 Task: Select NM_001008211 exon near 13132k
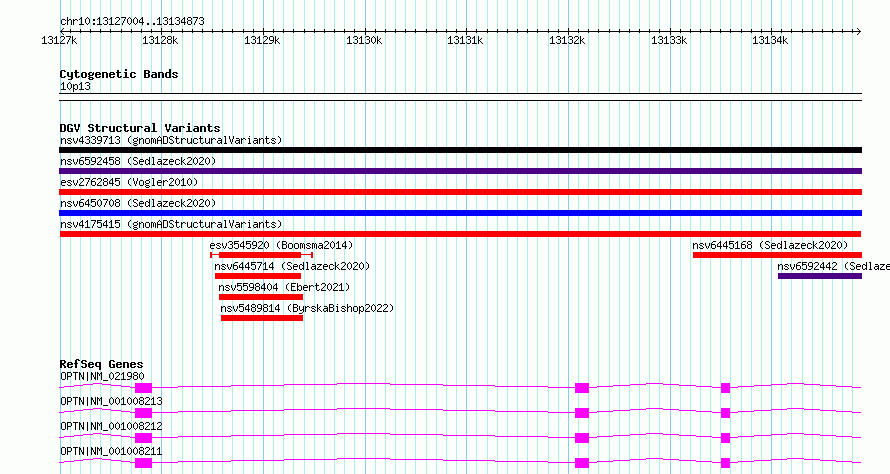pyautogui.click(x=582, y=463)
